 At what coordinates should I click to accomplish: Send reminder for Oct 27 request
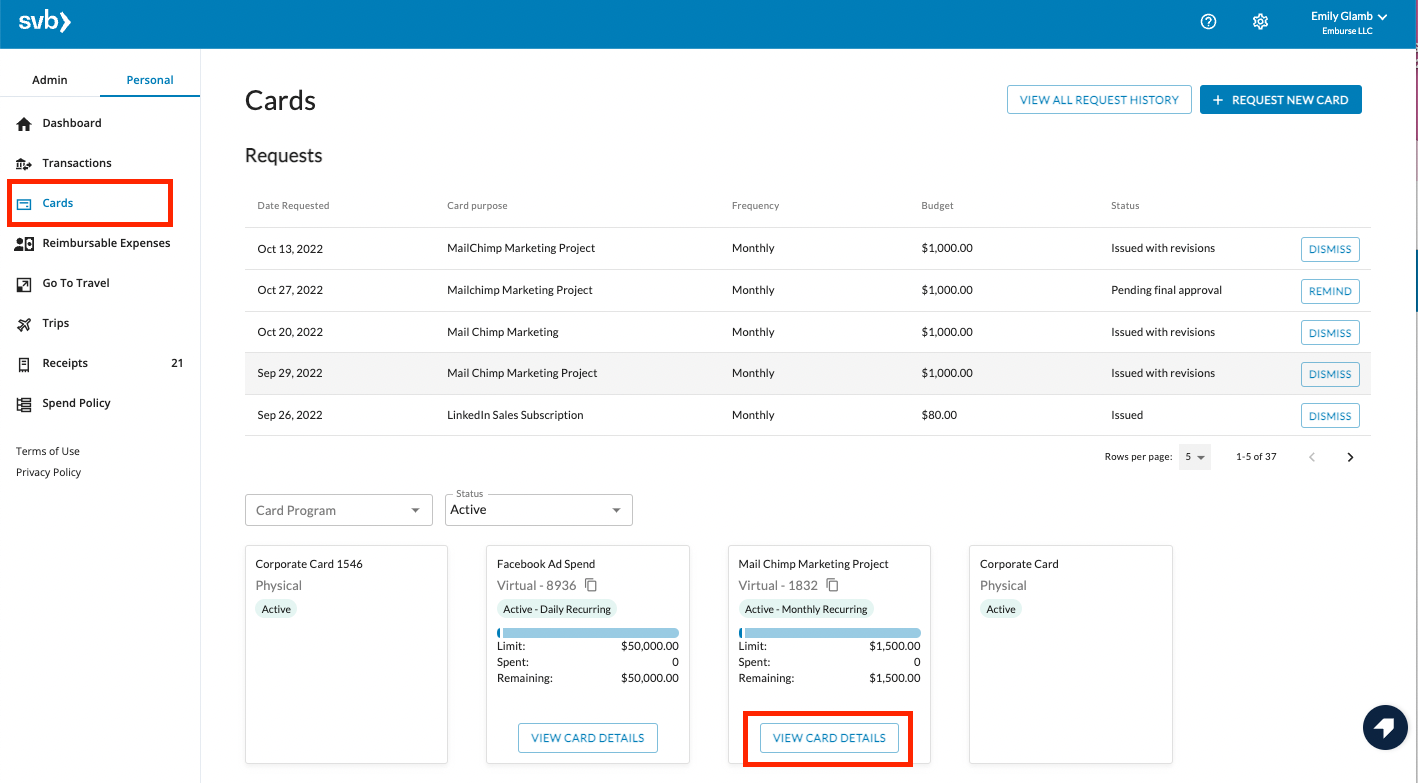1330,291
